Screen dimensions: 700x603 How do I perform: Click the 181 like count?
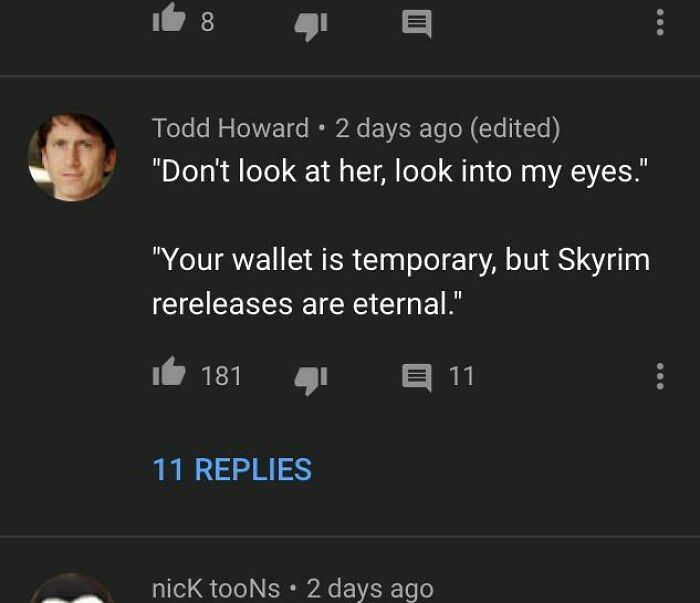[x=221, y=376]
